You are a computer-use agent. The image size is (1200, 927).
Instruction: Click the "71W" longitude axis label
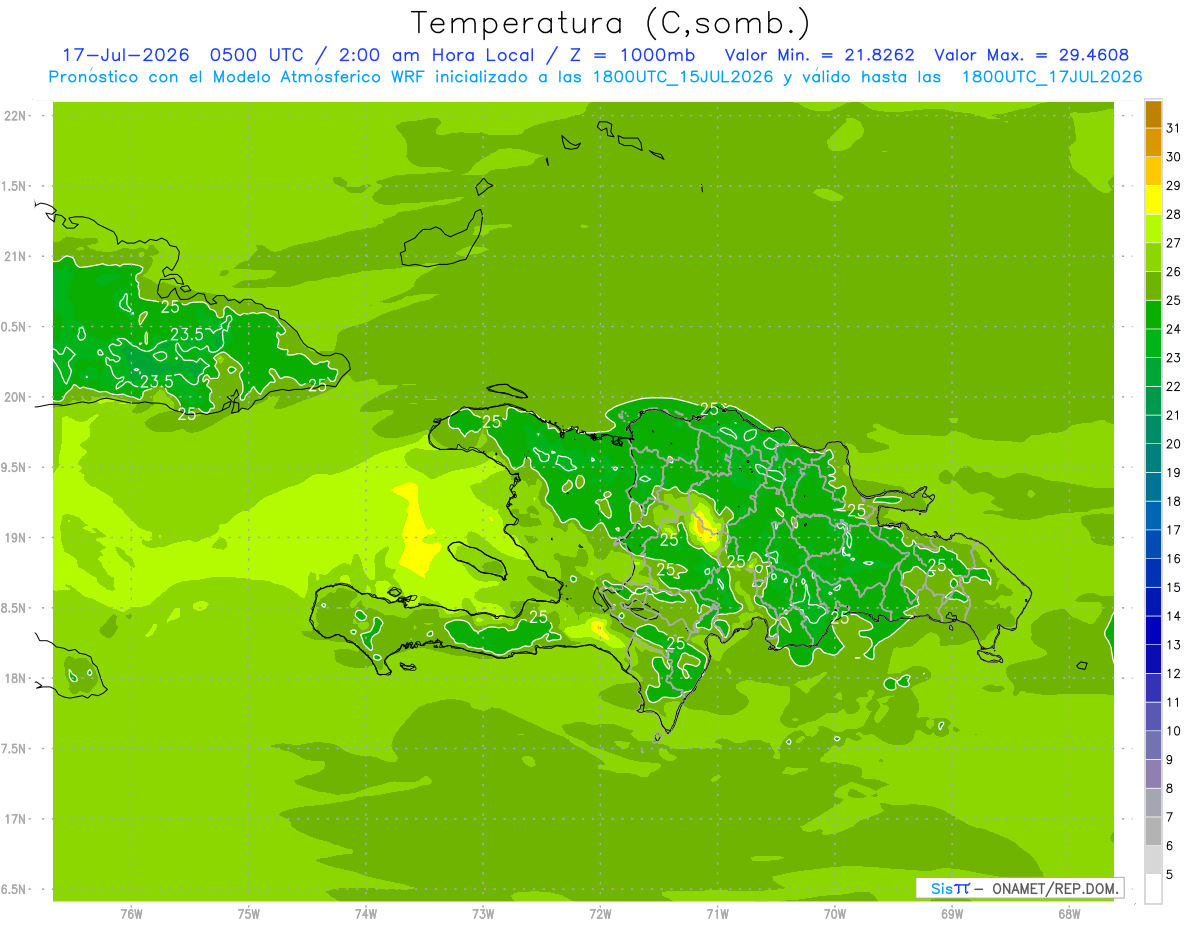point(717,913)
